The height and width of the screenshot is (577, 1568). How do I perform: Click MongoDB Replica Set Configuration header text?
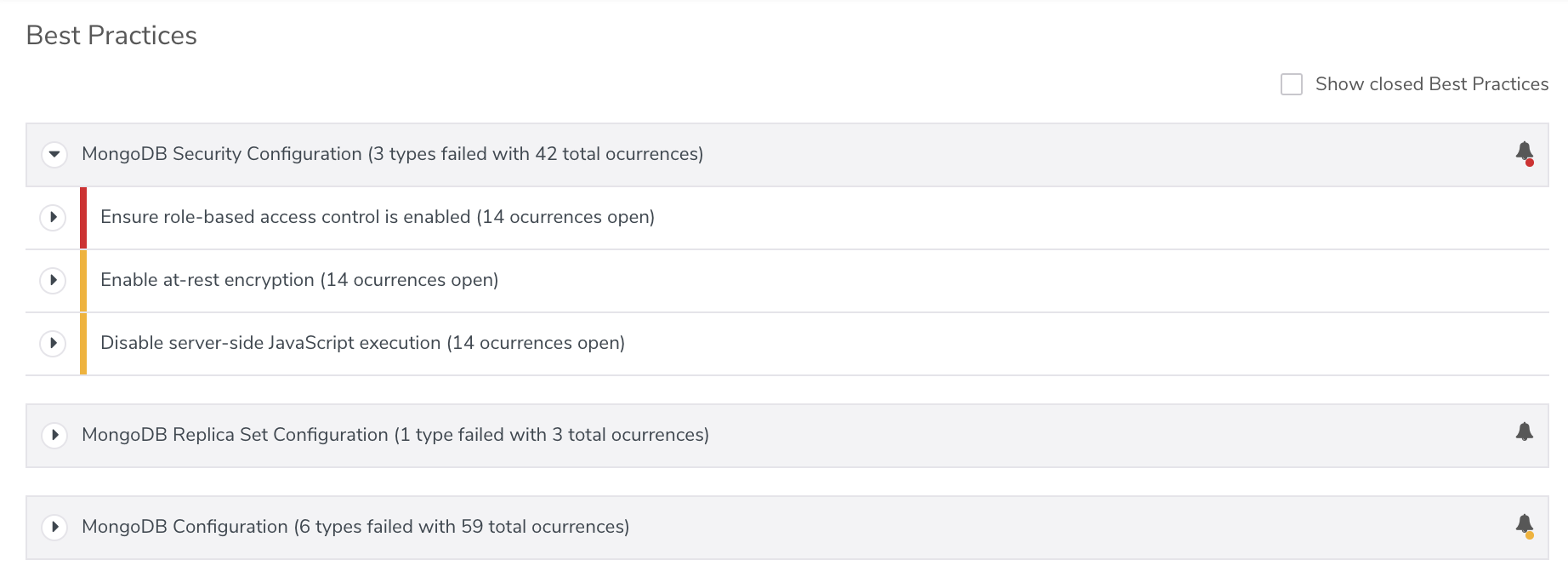pyautogui.click(x=395, y=435)
